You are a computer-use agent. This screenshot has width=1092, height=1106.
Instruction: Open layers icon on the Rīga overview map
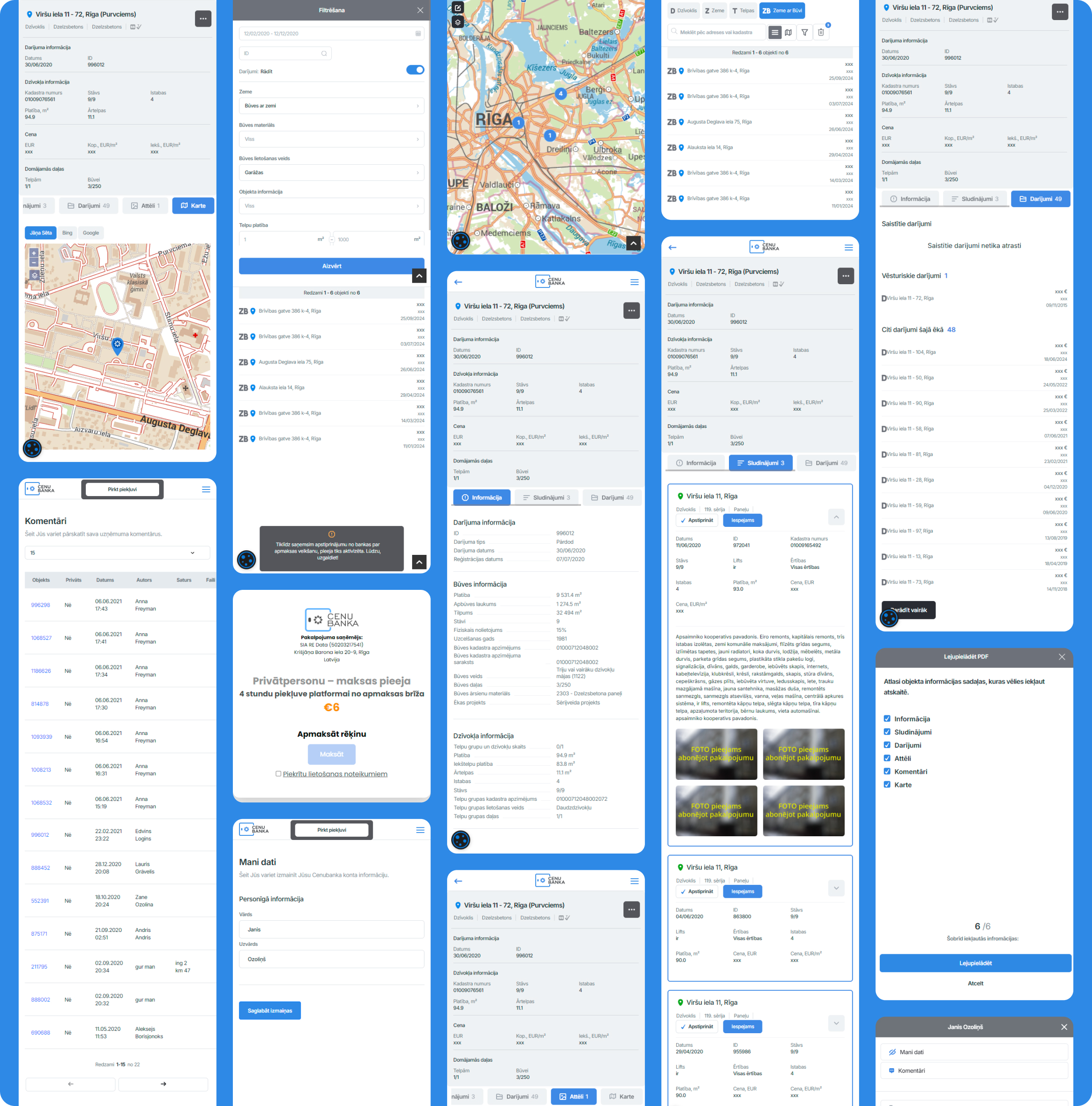[x=458, y=22]
